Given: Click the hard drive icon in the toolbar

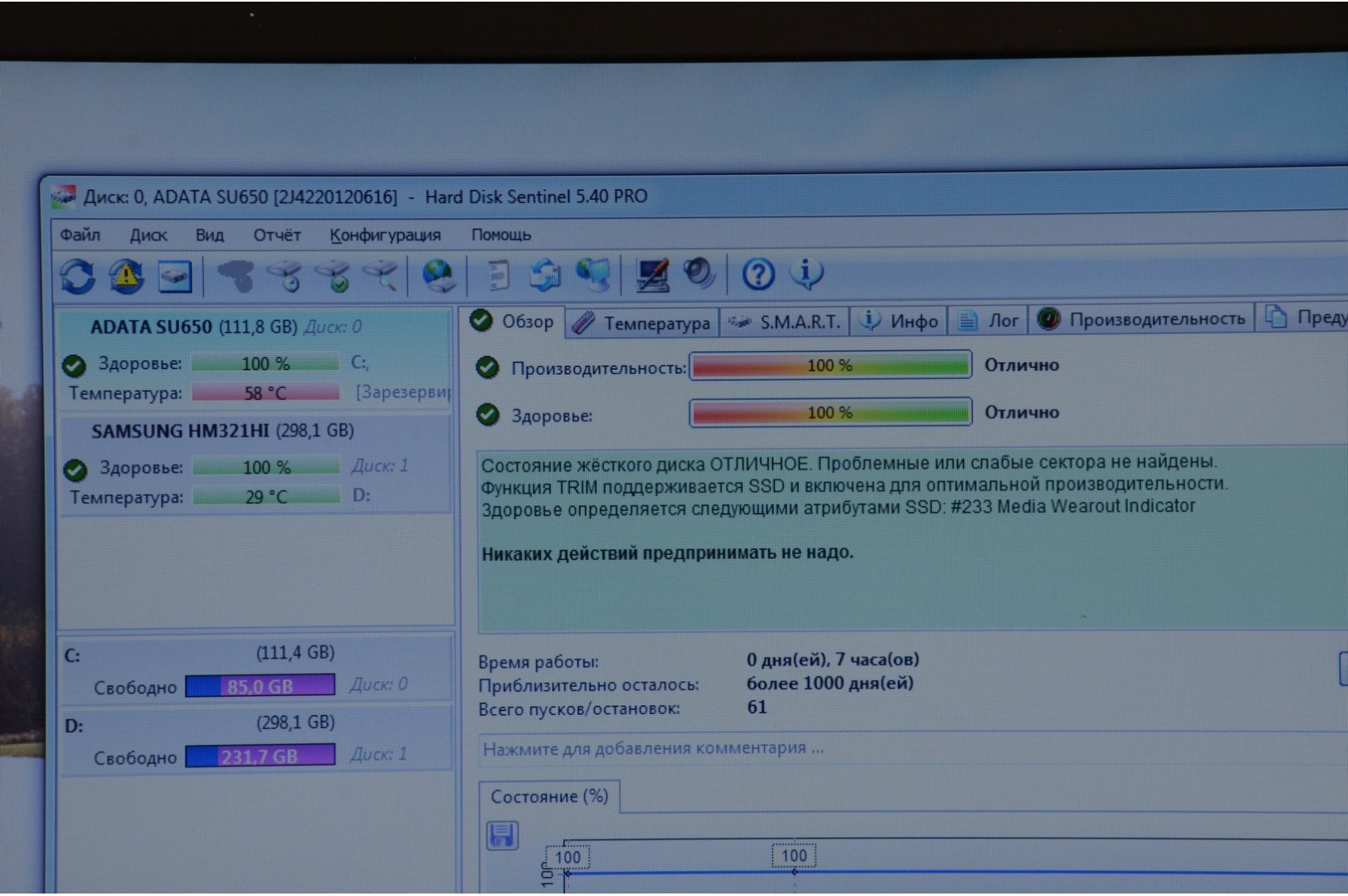Looking at the screenshot, I should [x=175, y=276].
